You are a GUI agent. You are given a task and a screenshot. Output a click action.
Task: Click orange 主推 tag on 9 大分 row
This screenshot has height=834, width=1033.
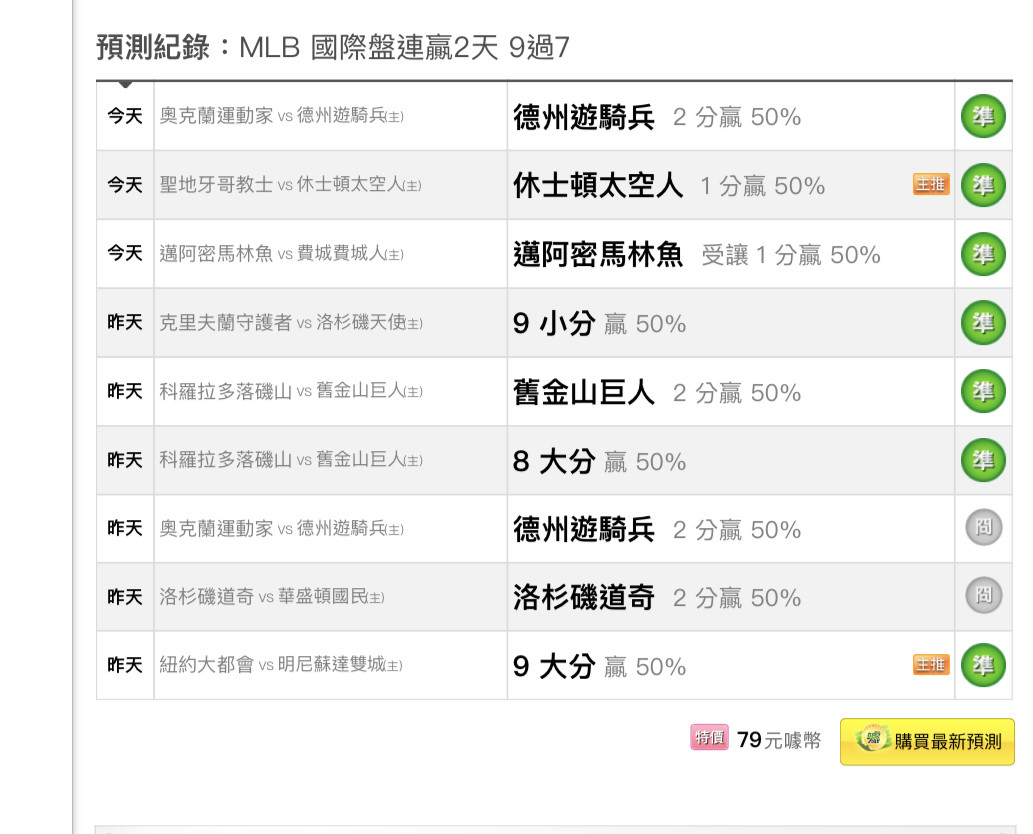pos(931,665)
